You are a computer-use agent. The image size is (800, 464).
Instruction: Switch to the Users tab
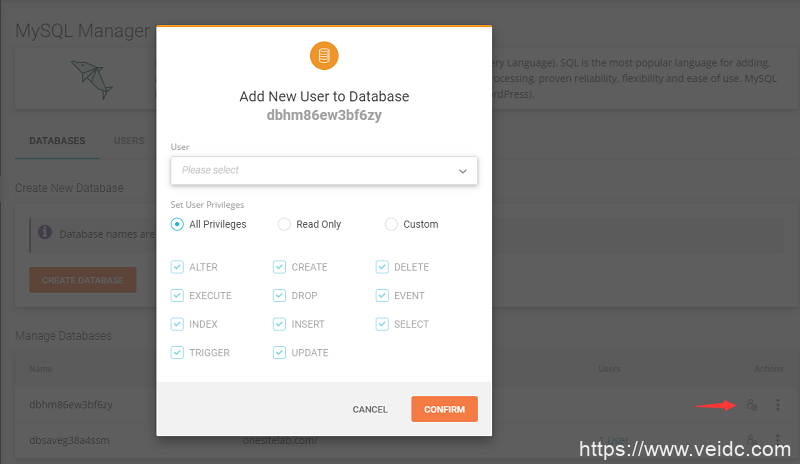point(129,141)
